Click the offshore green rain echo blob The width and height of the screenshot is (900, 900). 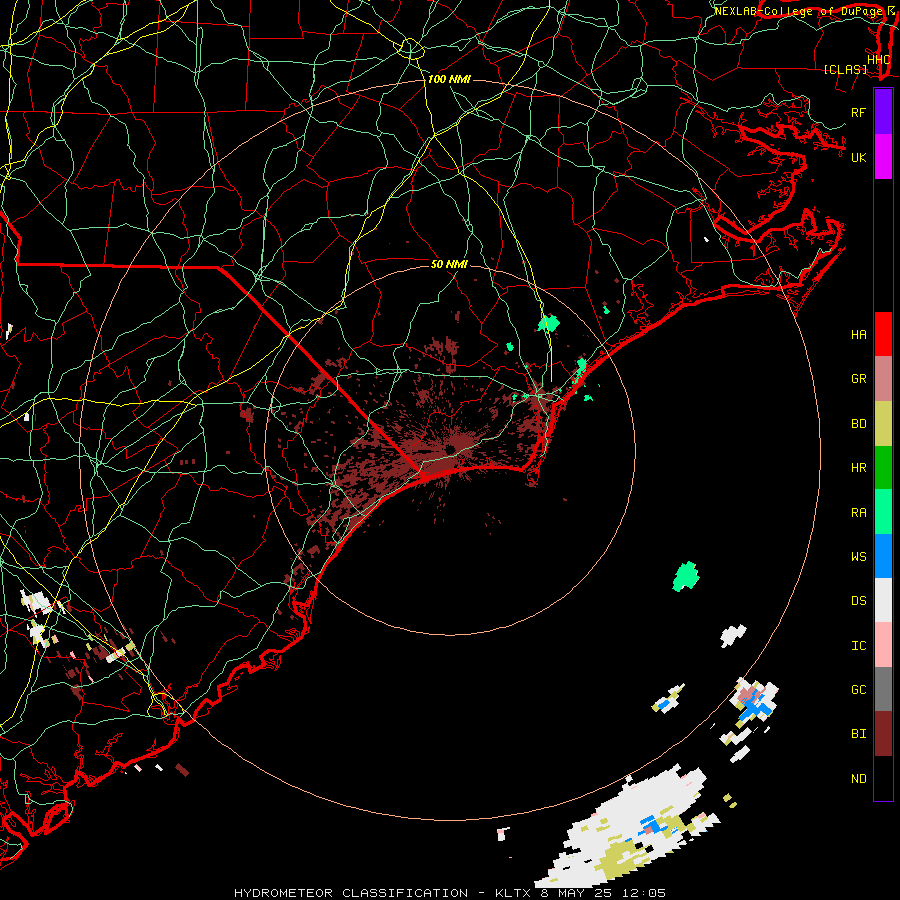coord(686,577)
